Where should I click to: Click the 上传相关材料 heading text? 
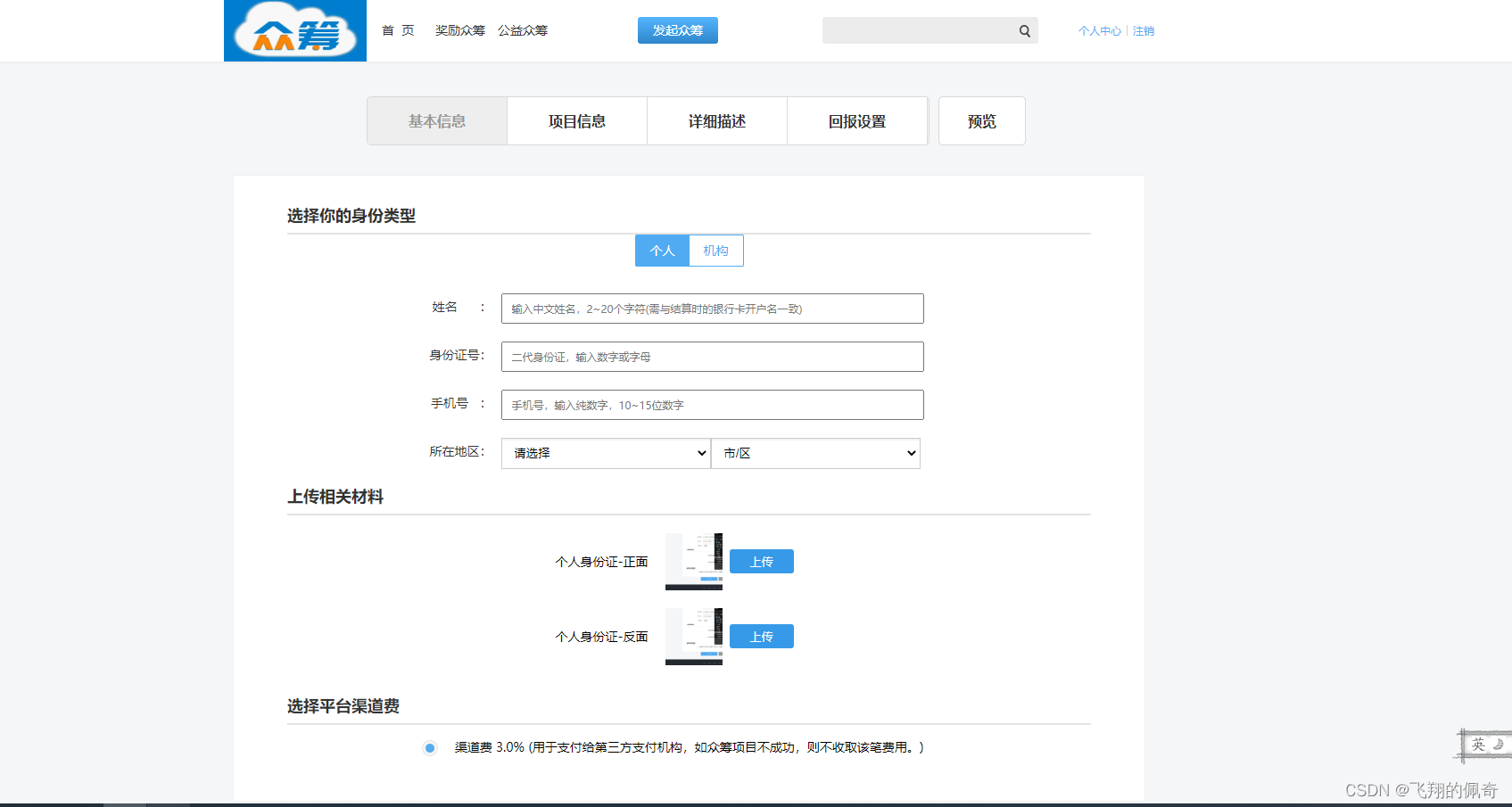[335, 497]
